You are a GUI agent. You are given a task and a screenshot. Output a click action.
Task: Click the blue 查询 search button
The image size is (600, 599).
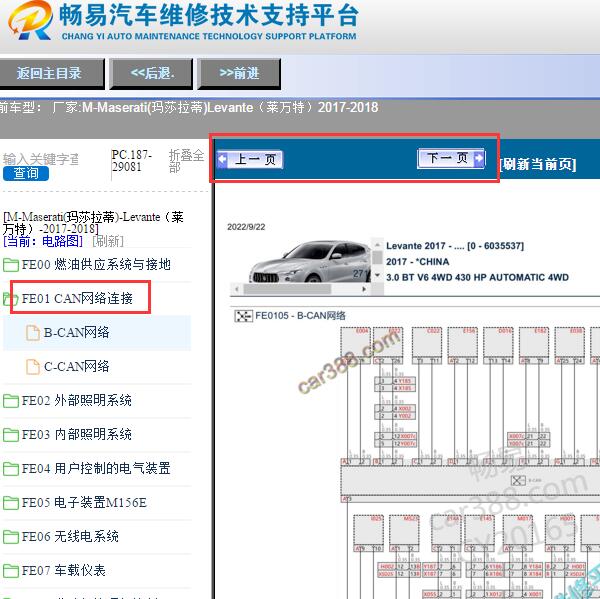26,173
